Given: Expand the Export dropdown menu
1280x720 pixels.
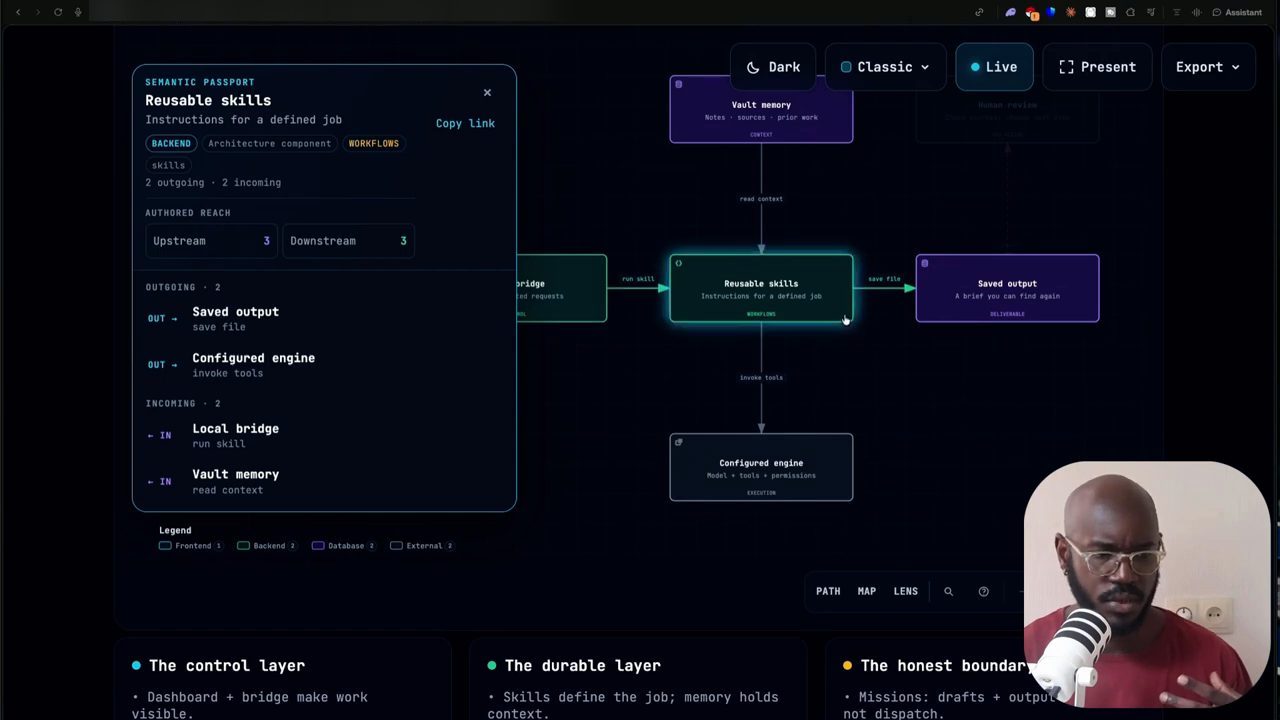Looking at the screenshot, I should pos(1207,67).
